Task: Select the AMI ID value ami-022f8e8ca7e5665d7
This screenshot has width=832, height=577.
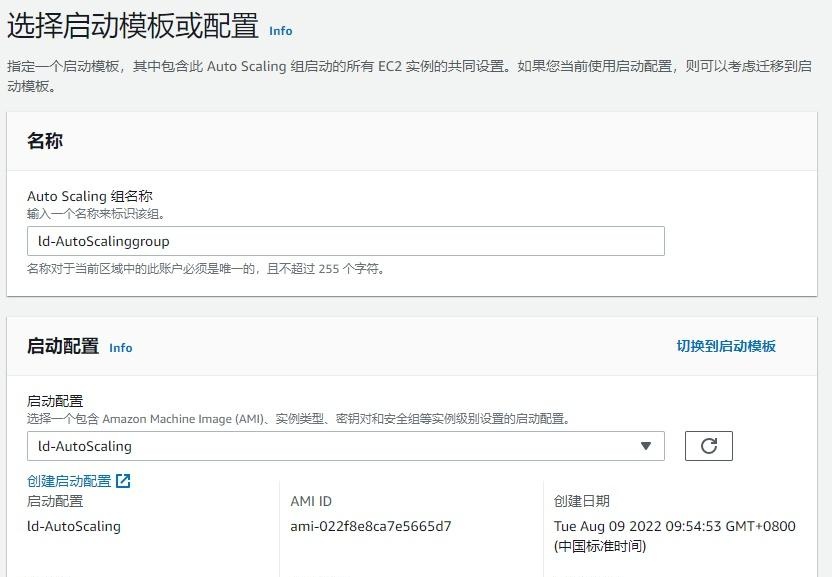Action: click(x=357, y=527)
